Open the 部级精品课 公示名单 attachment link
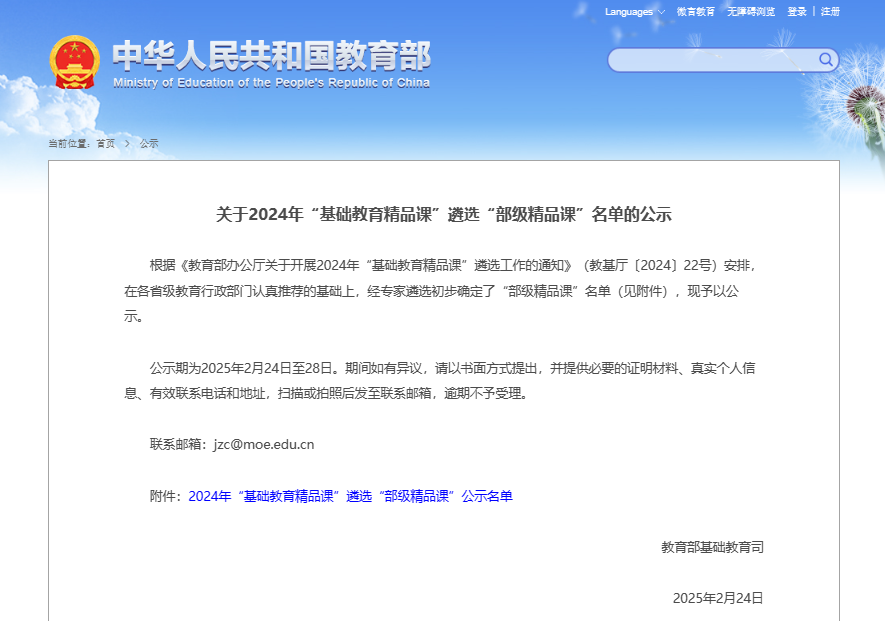Screen dimensions: 885x621 coord(351,496)
